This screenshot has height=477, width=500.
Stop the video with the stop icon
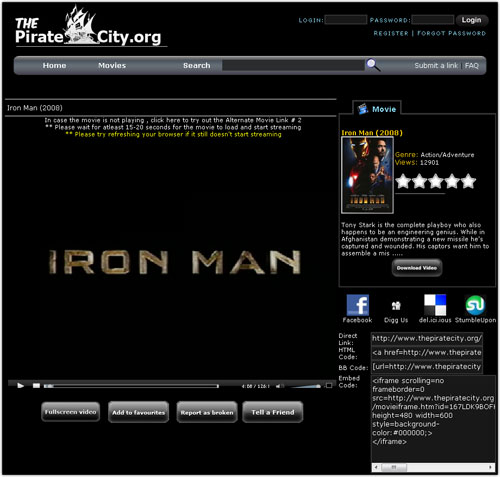click(x=36, y=386)
